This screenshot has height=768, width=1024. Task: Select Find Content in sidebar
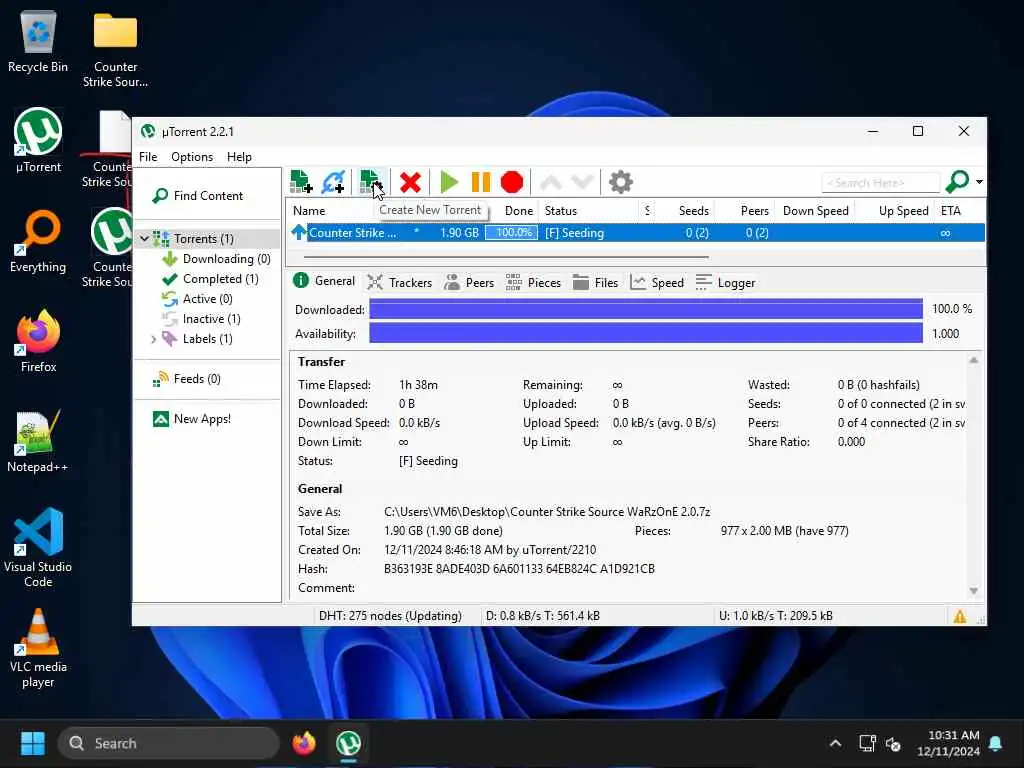pyautogui.click(x=208, y=196)
